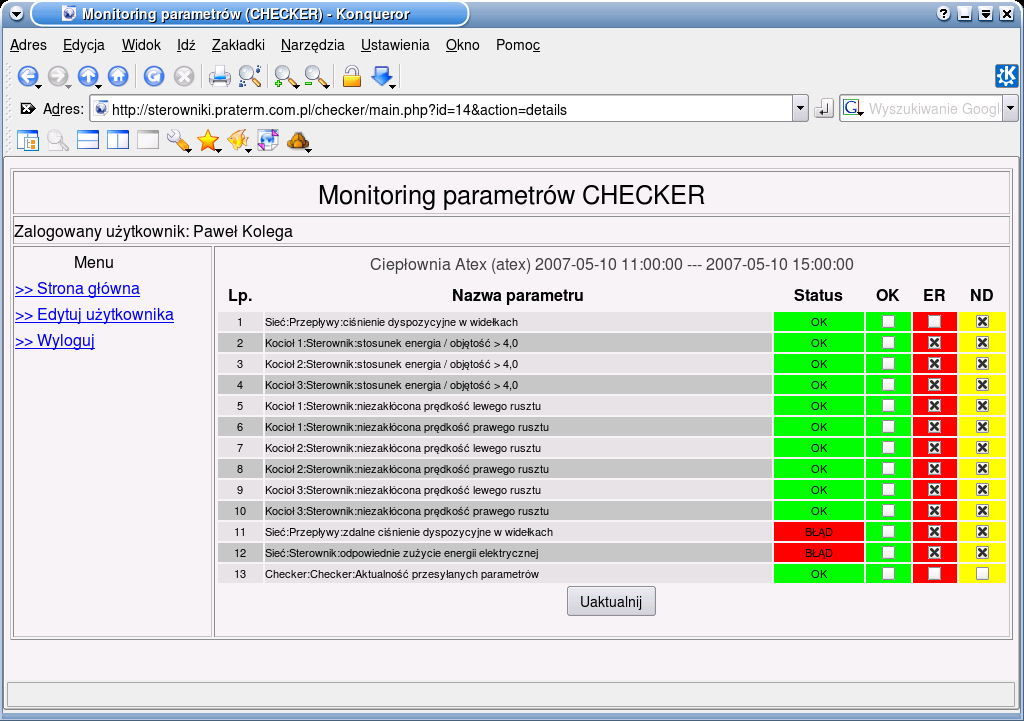
Task: Tick the ND checkbox in row 13
Action: 982,573
